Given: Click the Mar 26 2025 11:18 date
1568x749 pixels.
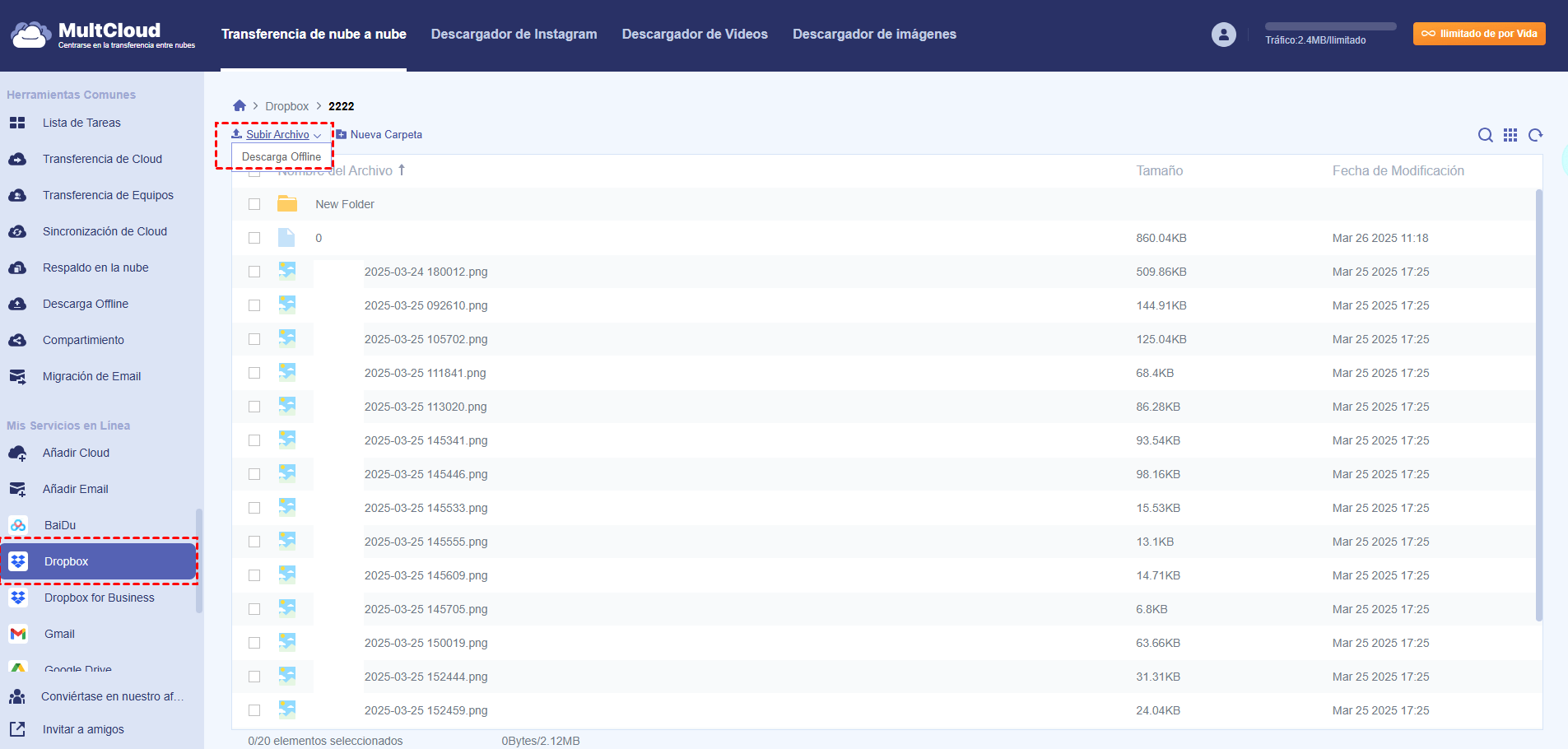Looking at the screenshot, I should pyautogui.click(x=1380, y=238).
